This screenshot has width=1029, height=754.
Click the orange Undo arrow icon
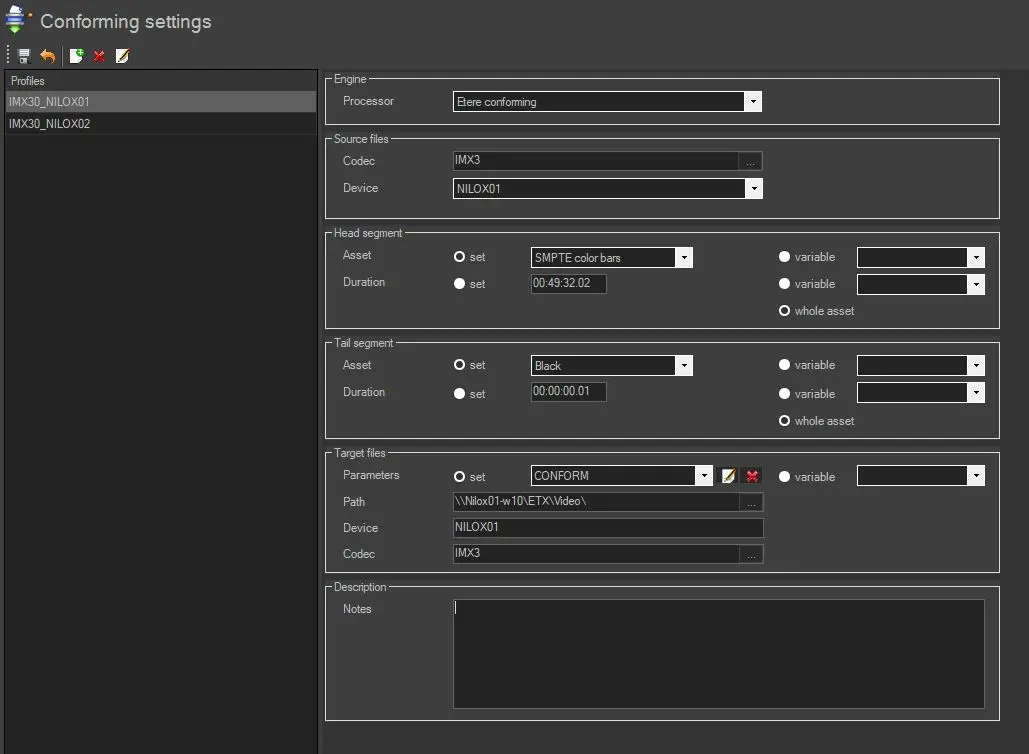(x=47, y=56)
